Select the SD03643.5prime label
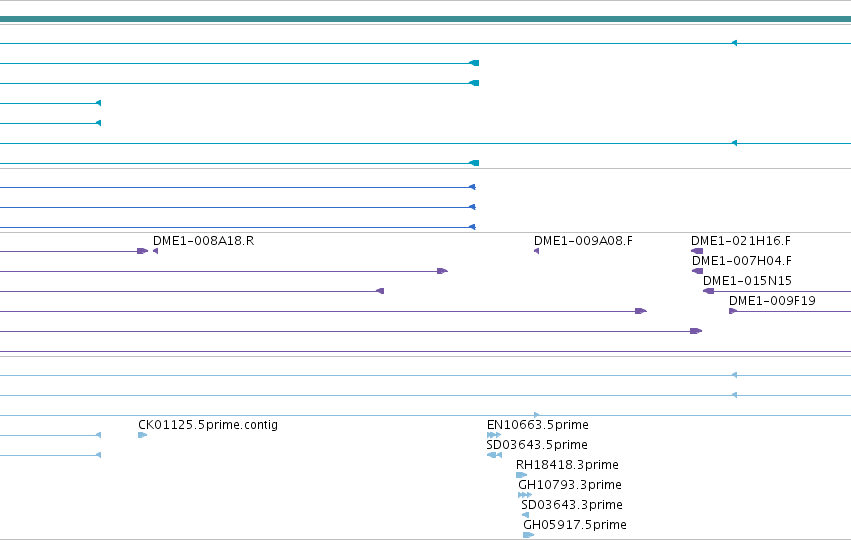Image resolution: width=851 pixels, height=540 pixels. click(x=537, y=444)
